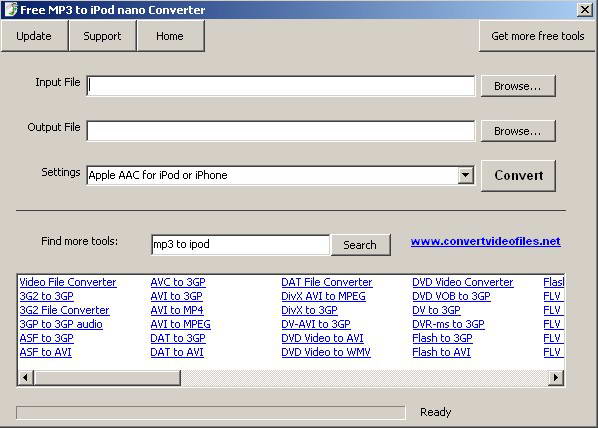This screenshot has height=428, width=598.
Task: Open DivX to 3GP link
Action: coord(310,310)
